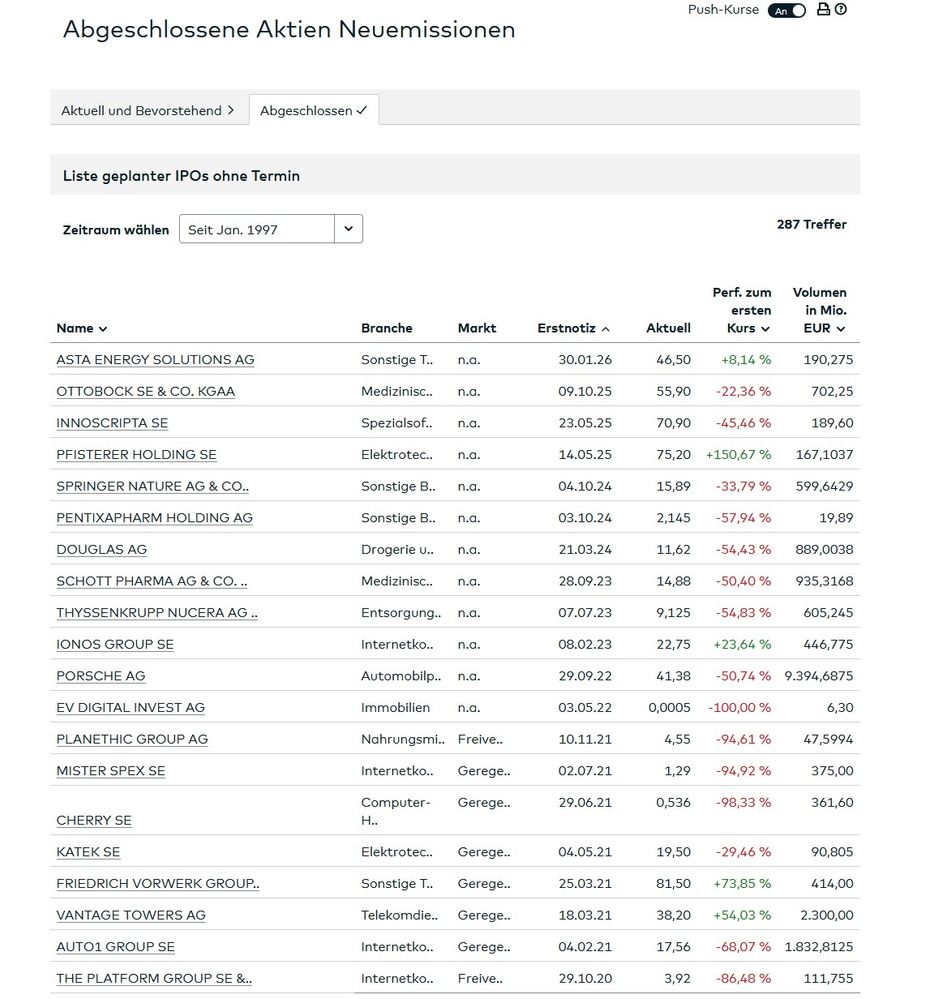This screenshot has width=934, height=999.
Task: Open IONOS GROUP SE link
Action: click(115, 645)
